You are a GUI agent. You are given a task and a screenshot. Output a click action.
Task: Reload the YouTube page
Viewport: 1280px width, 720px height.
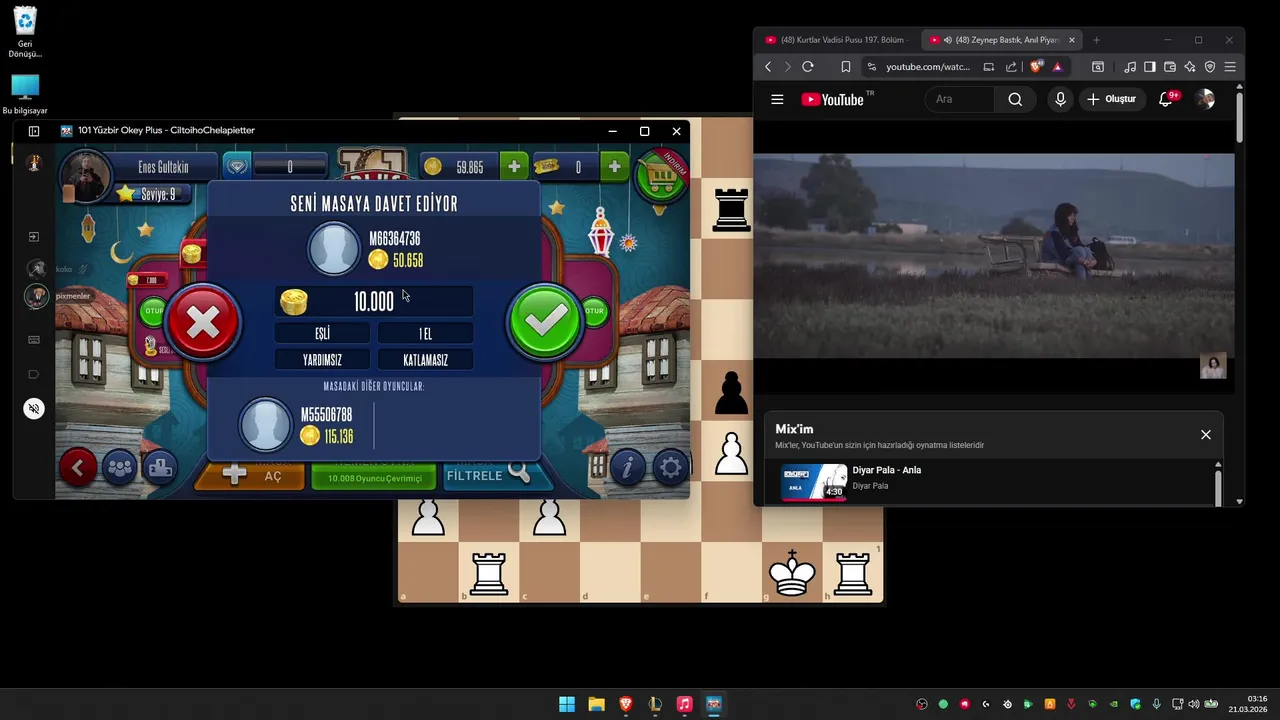tap(808, 67)
